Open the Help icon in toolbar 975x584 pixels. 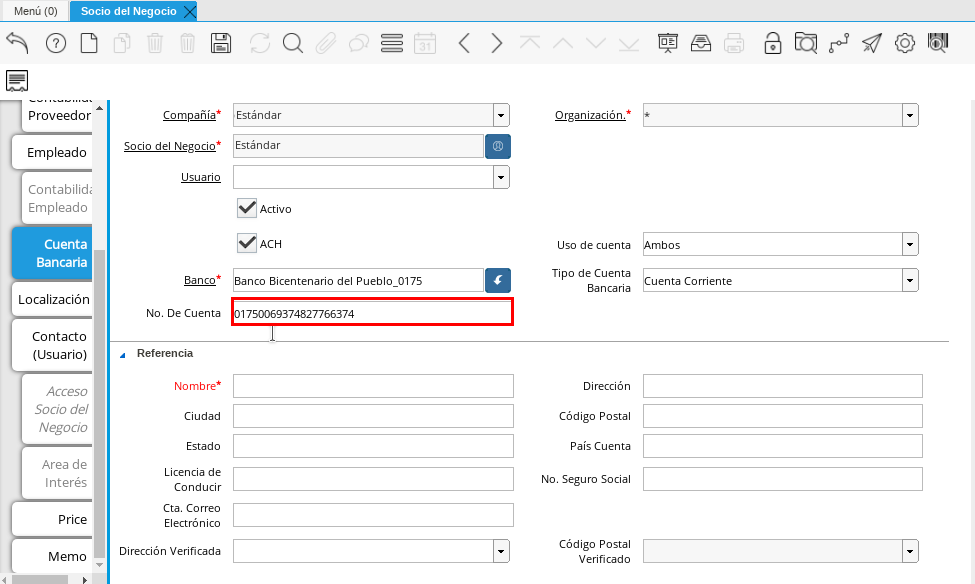point(56,43)
